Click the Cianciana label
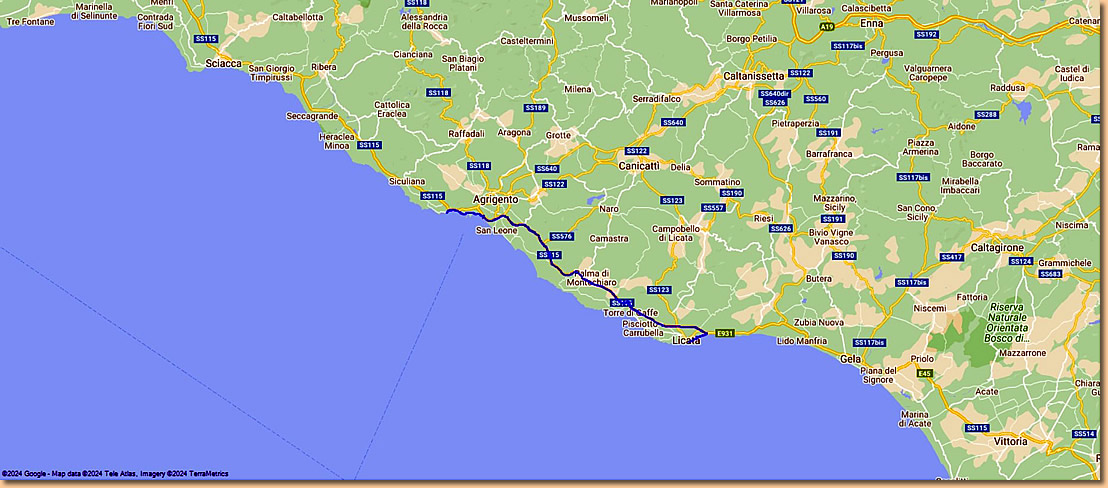Image resolution: width=1108 pixels, height=488 pixels. (413, 54)
